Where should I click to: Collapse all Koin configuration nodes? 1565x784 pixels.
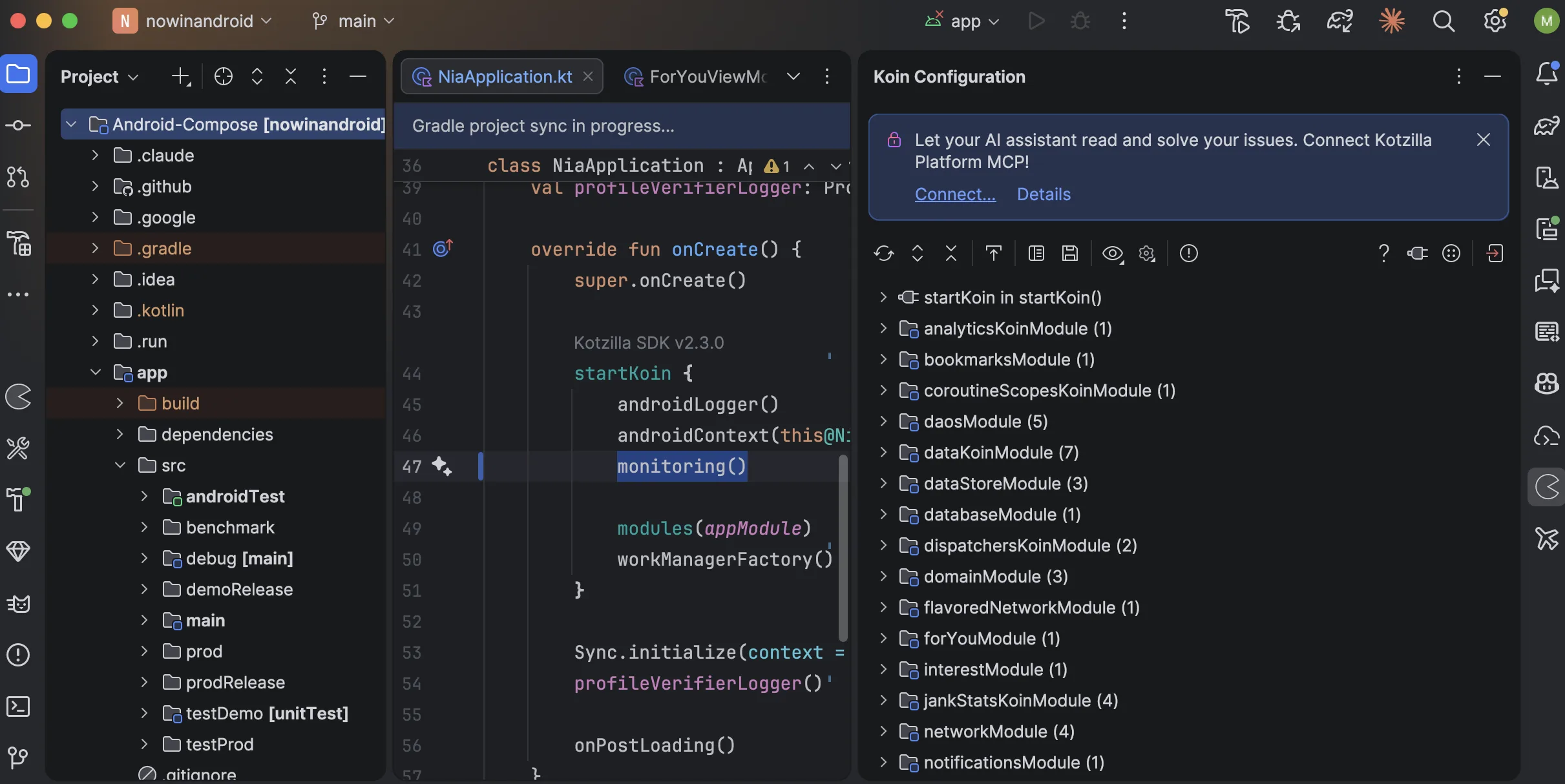click(x=951, y=253)
